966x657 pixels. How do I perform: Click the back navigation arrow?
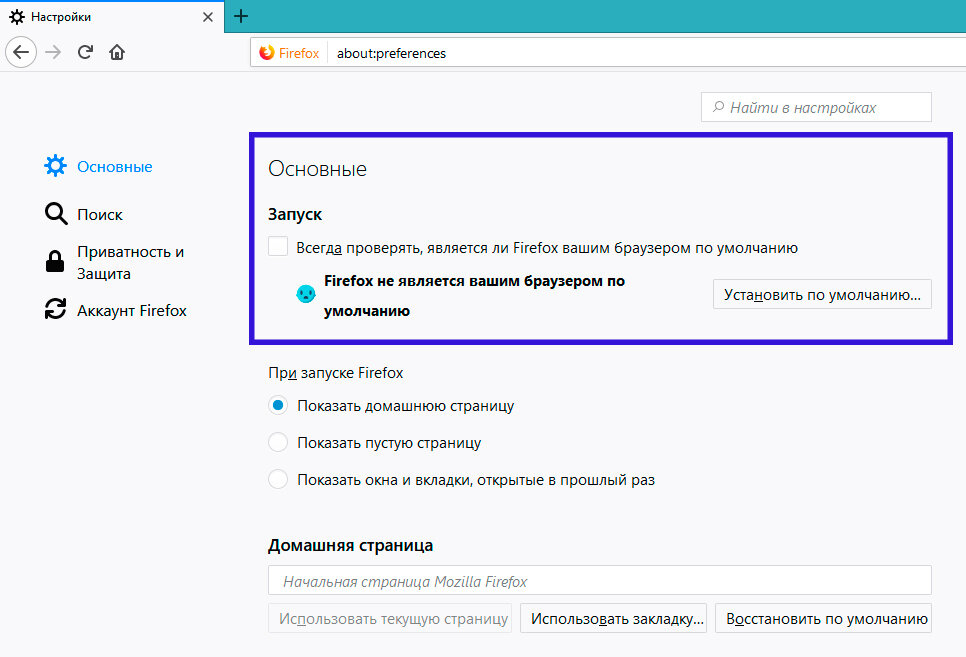pyautogui.click(x=21, y=52)
